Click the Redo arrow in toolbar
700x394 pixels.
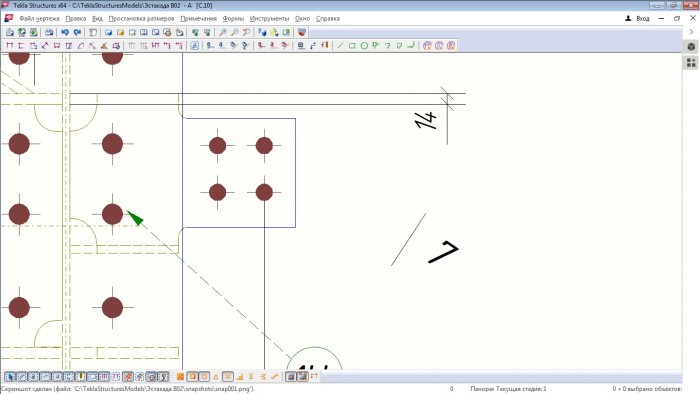tap(77, 32)
